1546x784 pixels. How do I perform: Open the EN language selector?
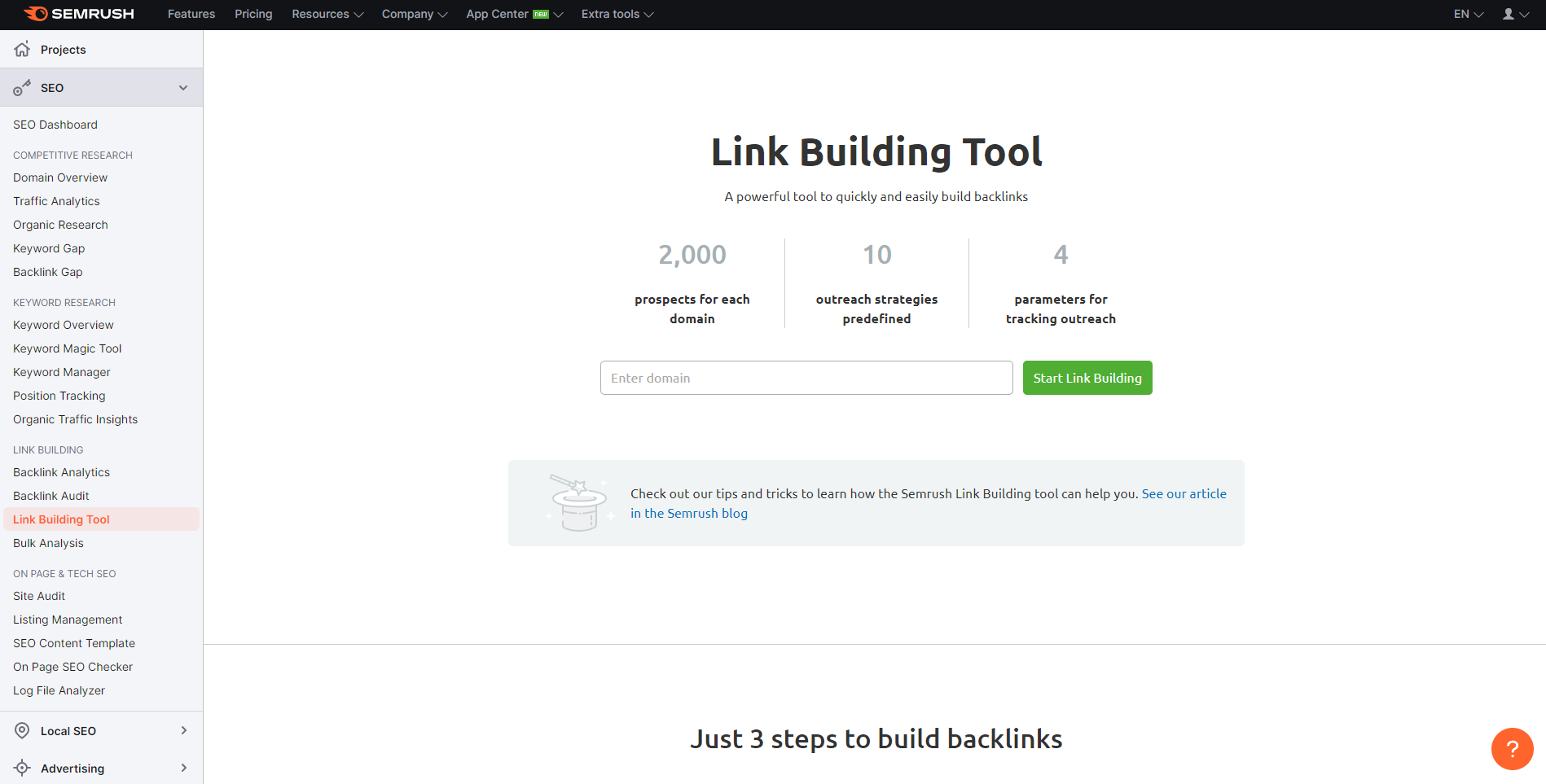(x=1469, y=14)
